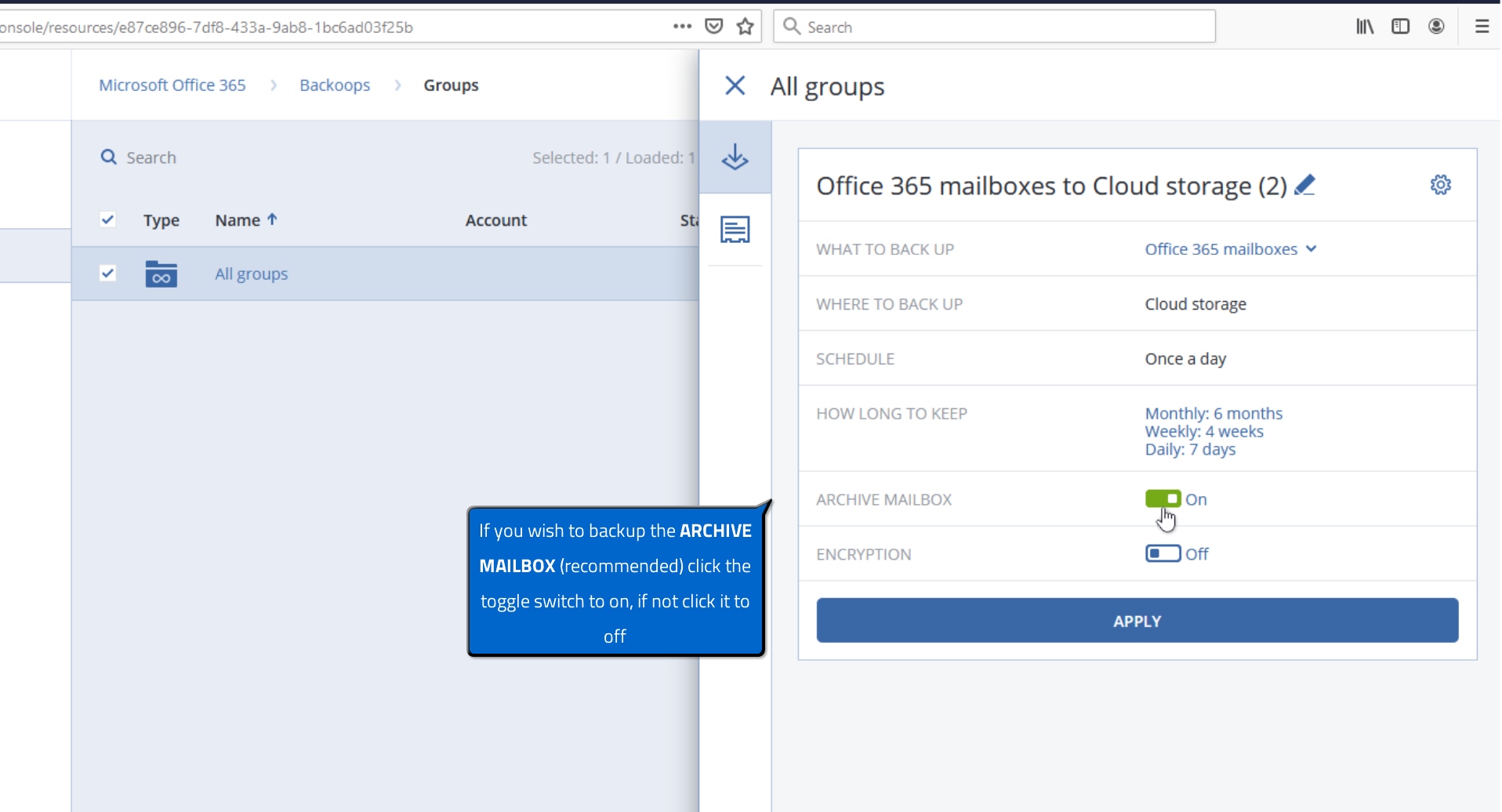Sort by the Account column header

pyautogui.click(x=496, y=220)
